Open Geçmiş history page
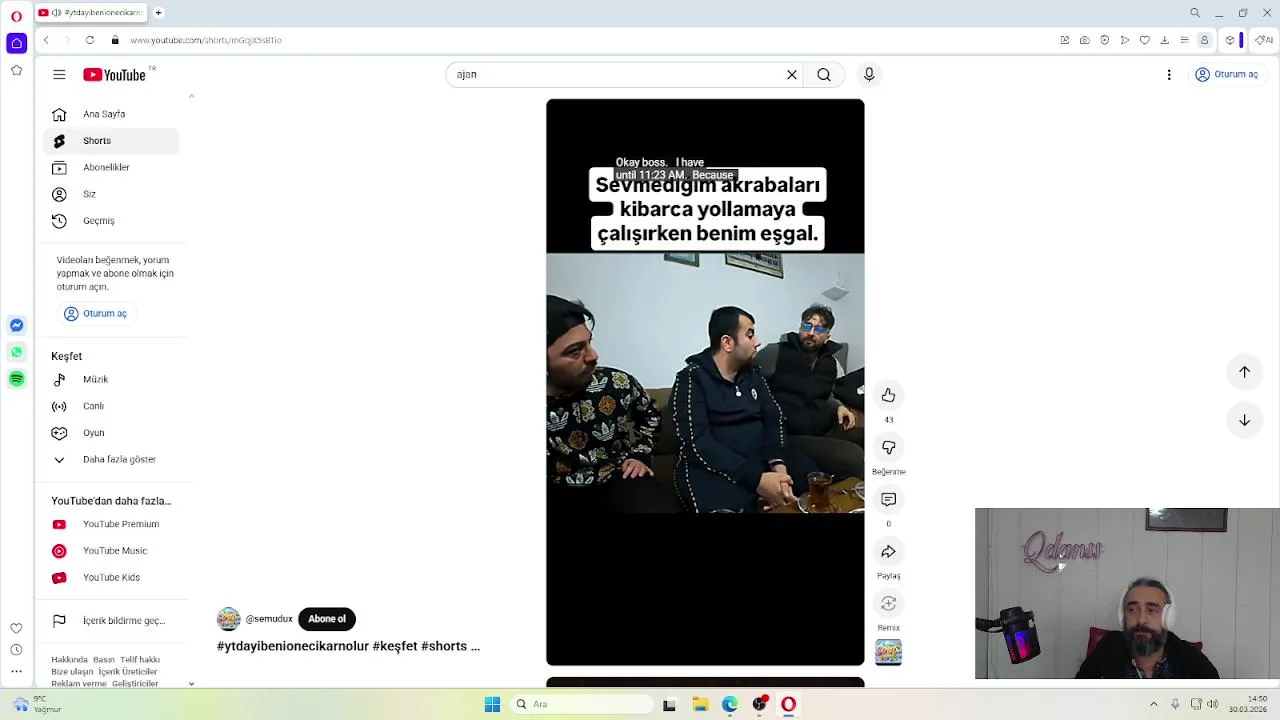Viewport: 1280px width, 720px height. coord(111,221)
